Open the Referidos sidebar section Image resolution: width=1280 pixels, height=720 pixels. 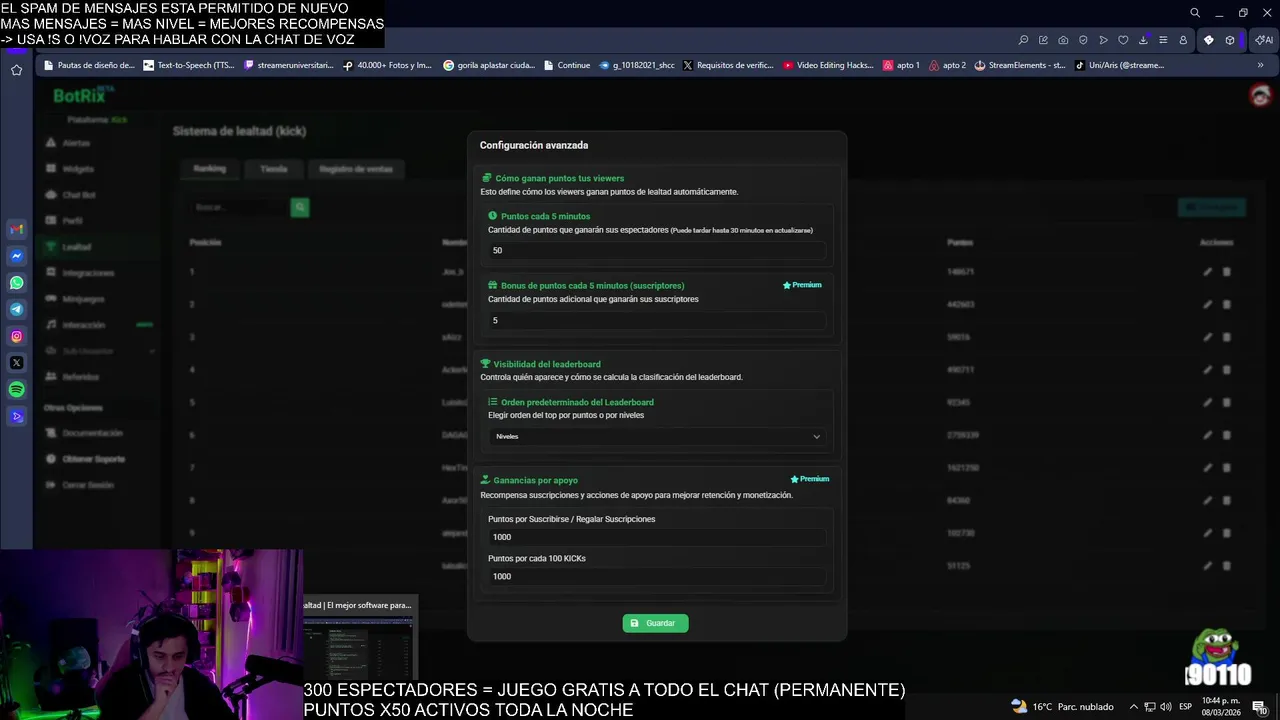[x=80, y=377]
